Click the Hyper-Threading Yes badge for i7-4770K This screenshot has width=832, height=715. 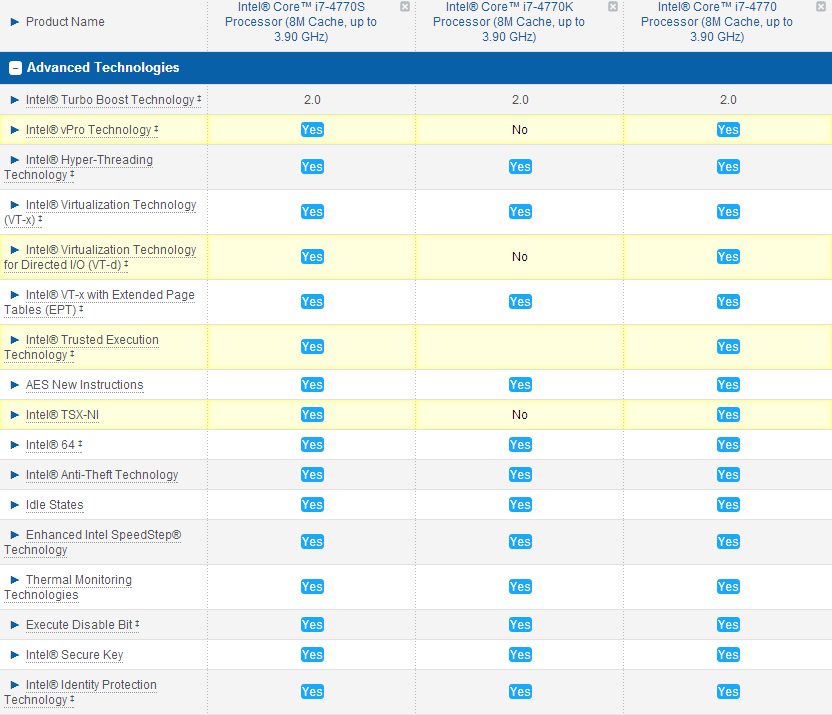pos(520,167)
